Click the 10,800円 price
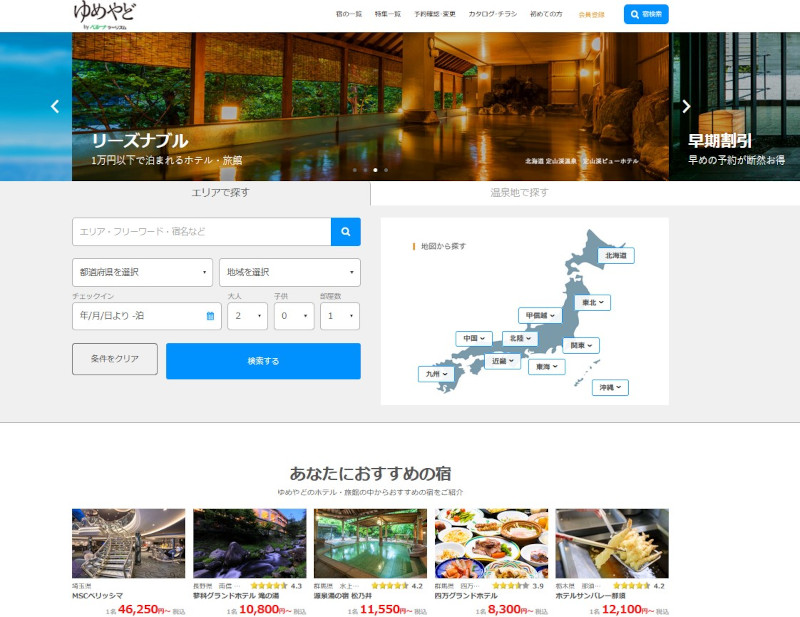The width and height of the screenshot is (800, 617). [x=265, y=609]
